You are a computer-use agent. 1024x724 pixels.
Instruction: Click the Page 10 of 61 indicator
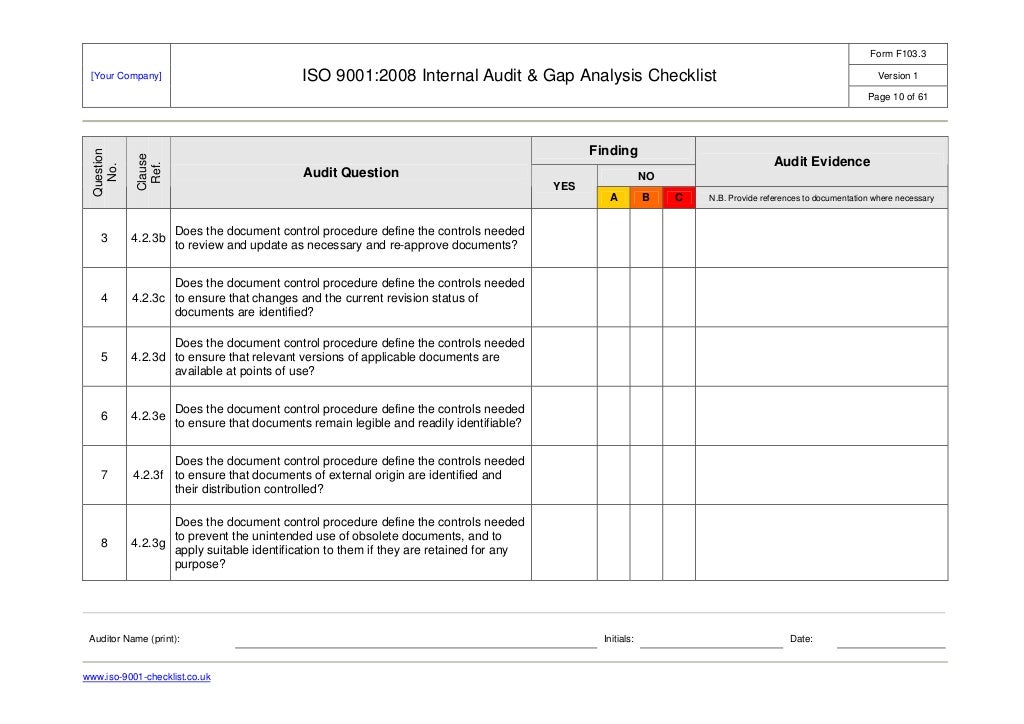pos(898,97)
